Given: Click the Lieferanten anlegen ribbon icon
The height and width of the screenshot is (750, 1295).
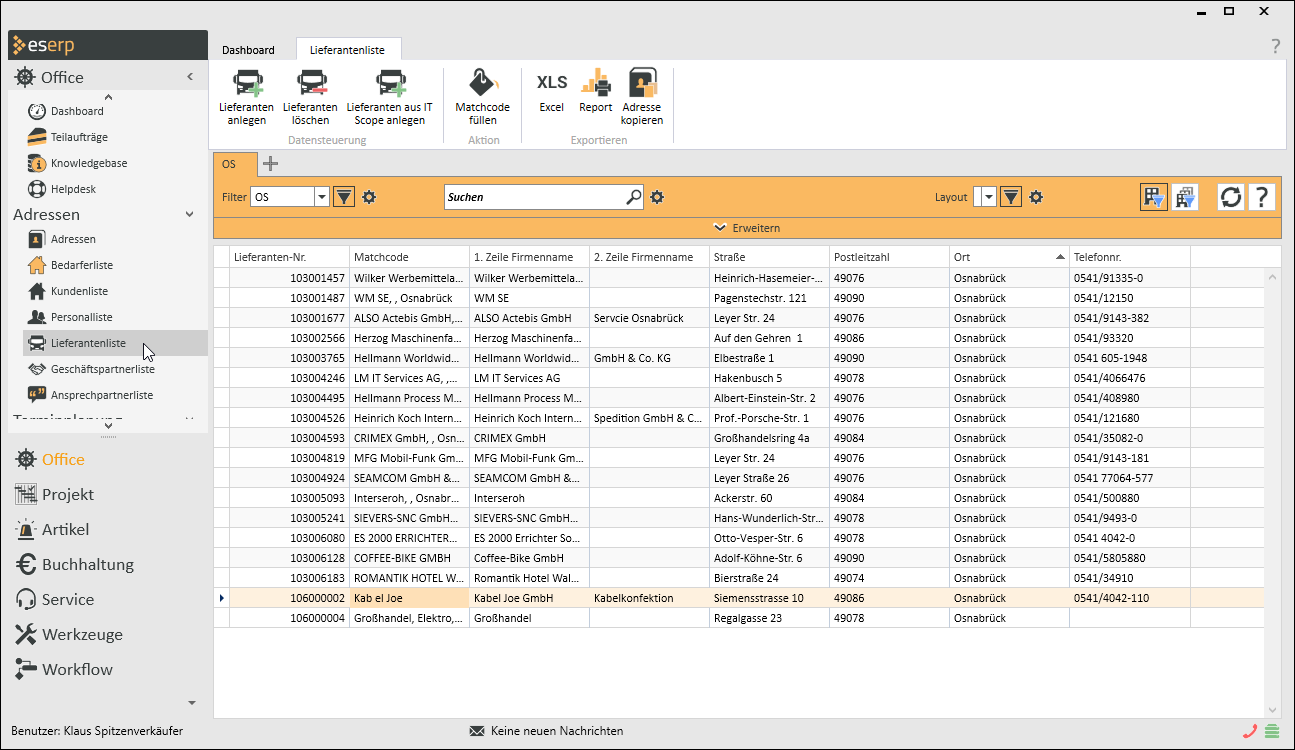Looking at the screenshot, I should (247, 82).
